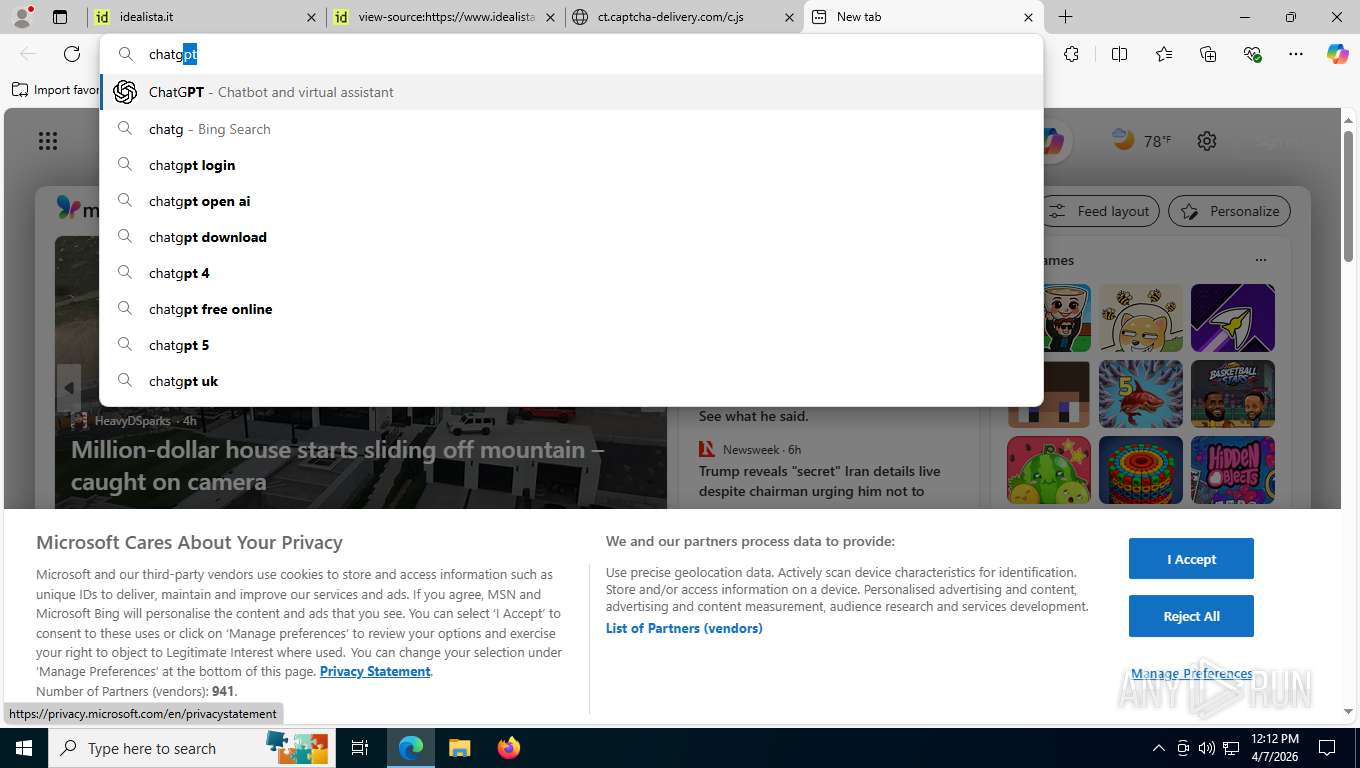Choose 'chatgpt free online' suggestion
1360x768 pixels.
coord(571,309)
